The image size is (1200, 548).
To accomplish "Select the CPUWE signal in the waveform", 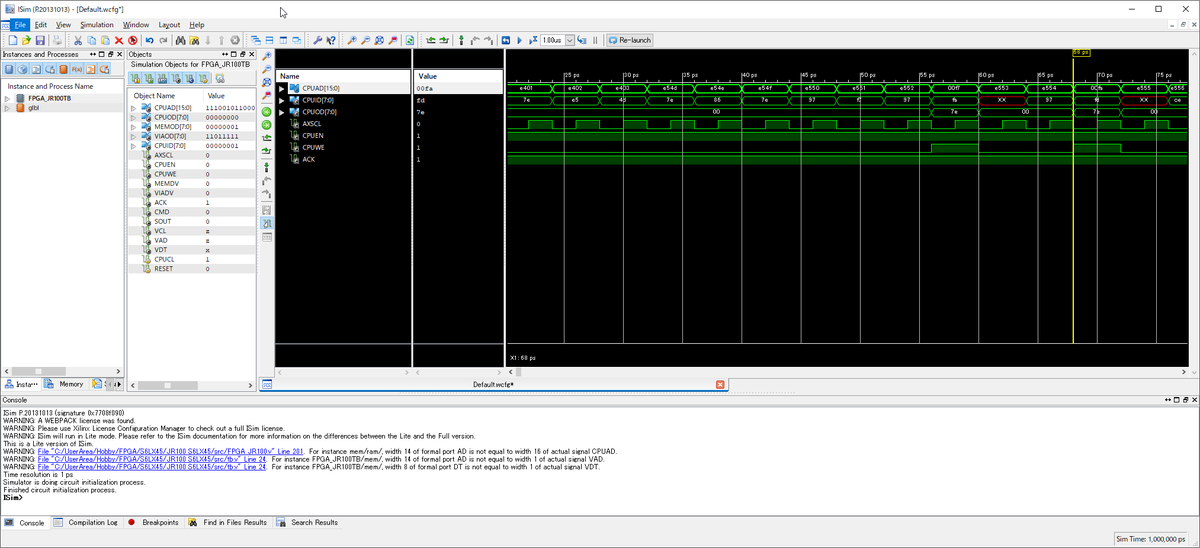I will (314, 147).
